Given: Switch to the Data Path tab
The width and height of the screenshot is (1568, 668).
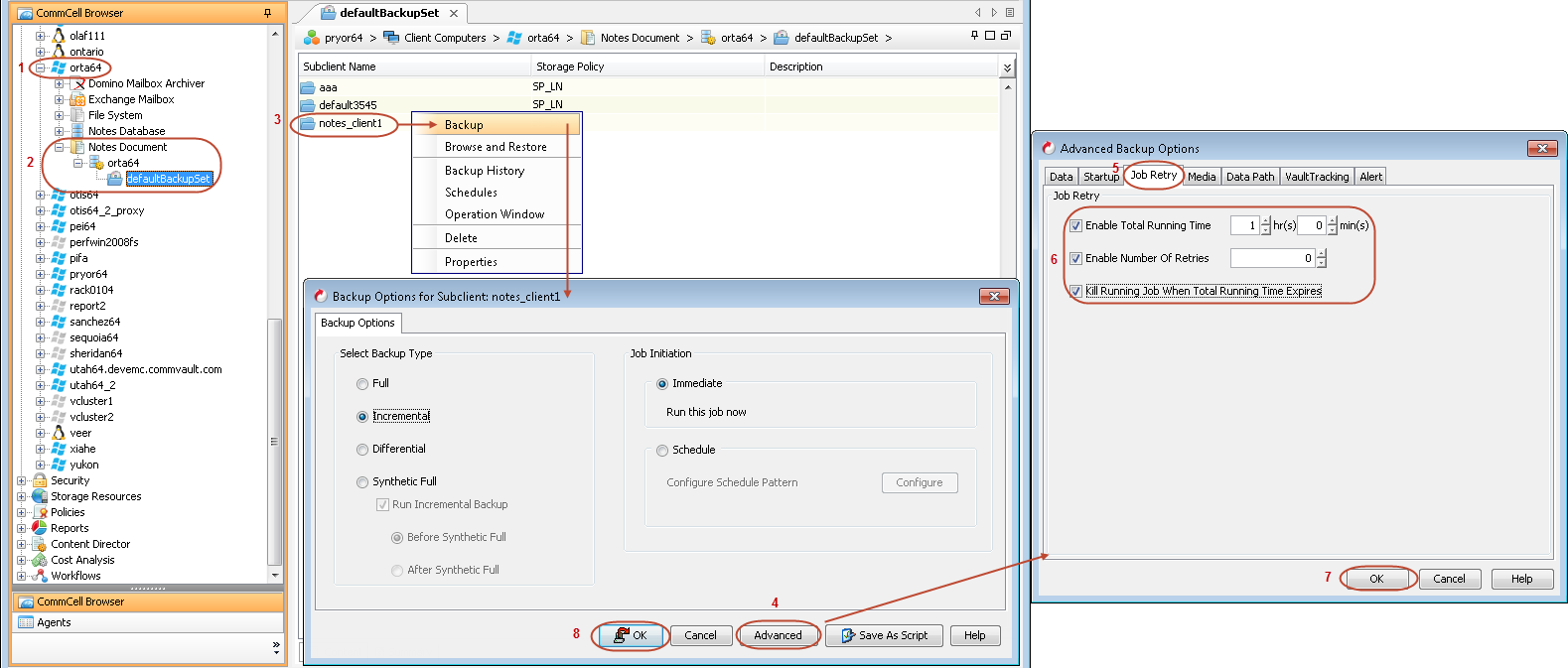Looking at the screenshot, I should (x=1249, y=177).
